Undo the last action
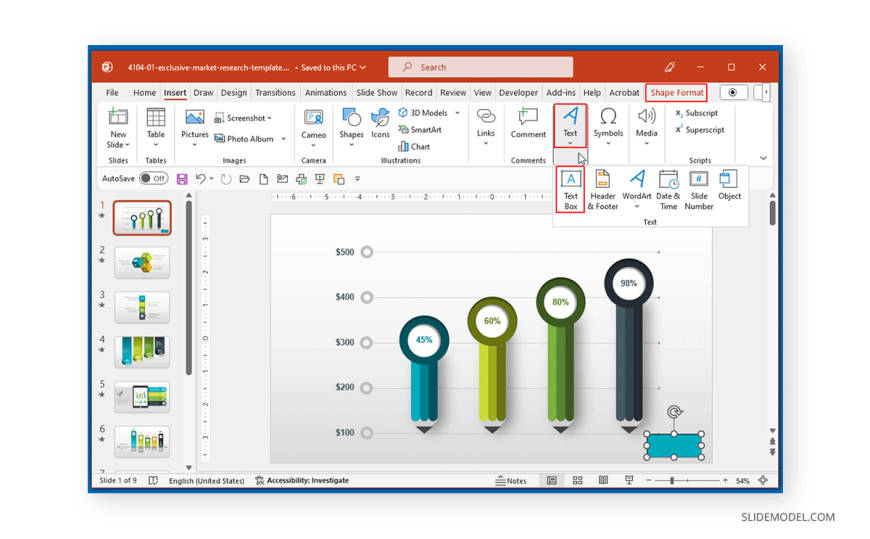Image resolution: width=870 pixels, height=539 pixels. [200, 179]
